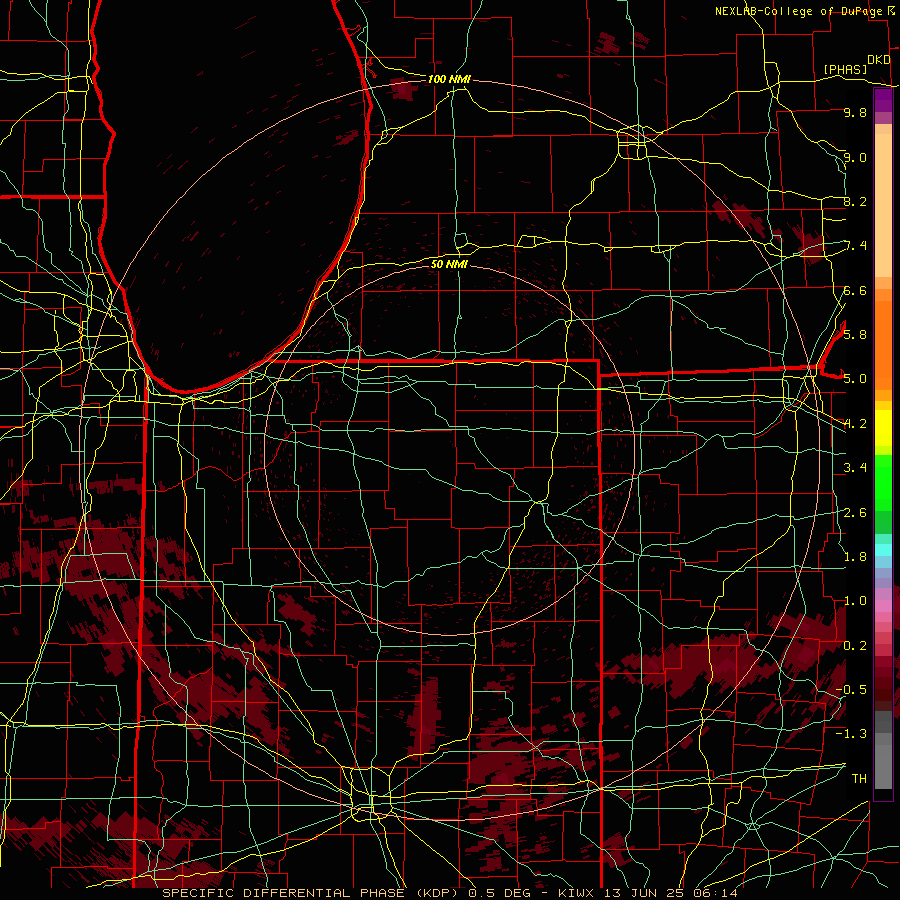Click the 1.8 legend value
This screenshot has width=900, height=900.
pos(855,557)
